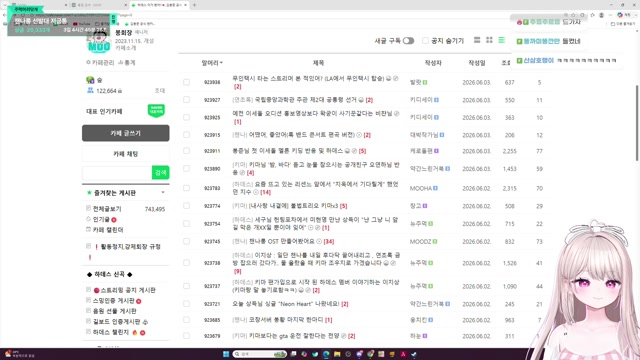The height and width of the screenshot is (360, 640).
Task: Click the 작성일 column header
Action: pos(477,63)
